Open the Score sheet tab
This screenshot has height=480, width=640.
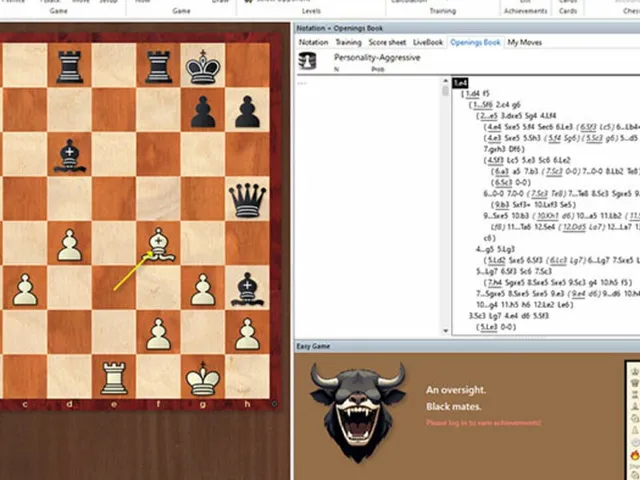click(x=387, y=42)
